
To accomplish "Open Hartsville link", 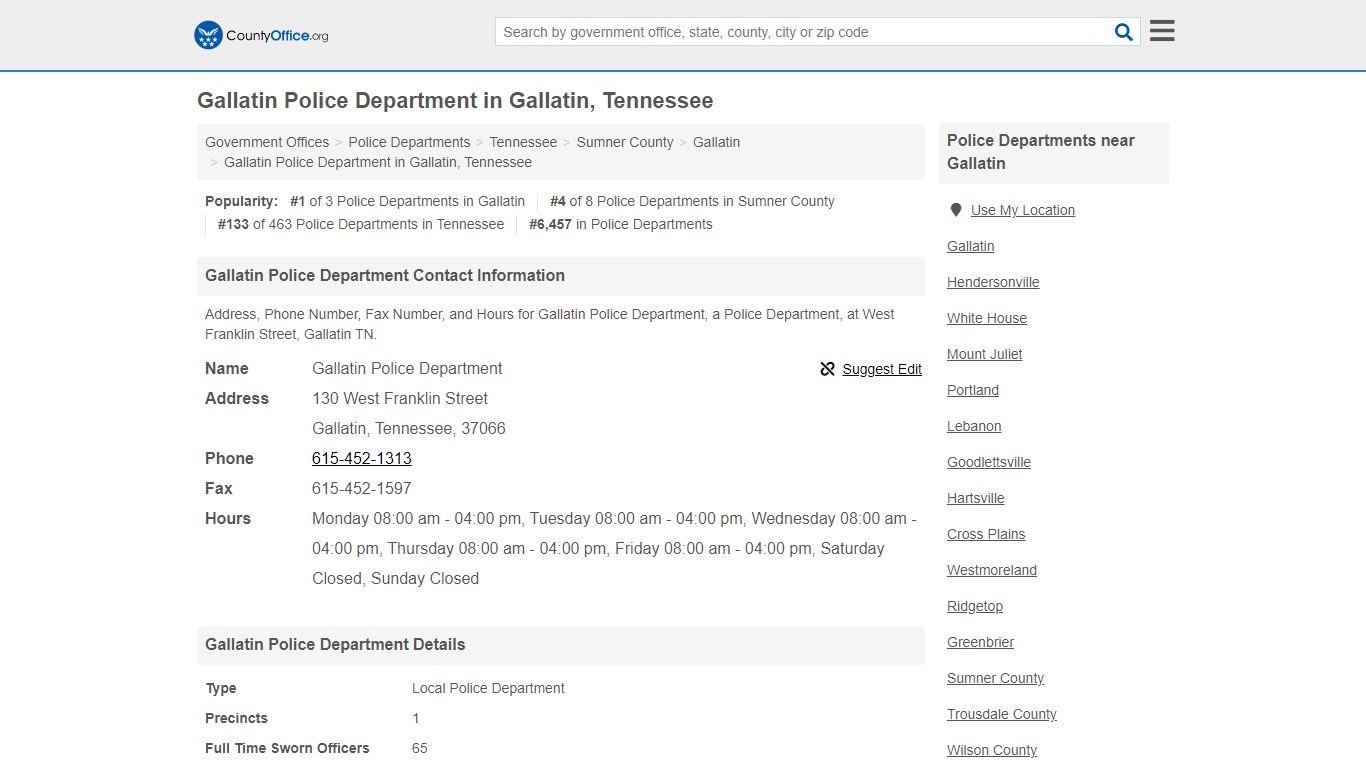I will 976,498.
